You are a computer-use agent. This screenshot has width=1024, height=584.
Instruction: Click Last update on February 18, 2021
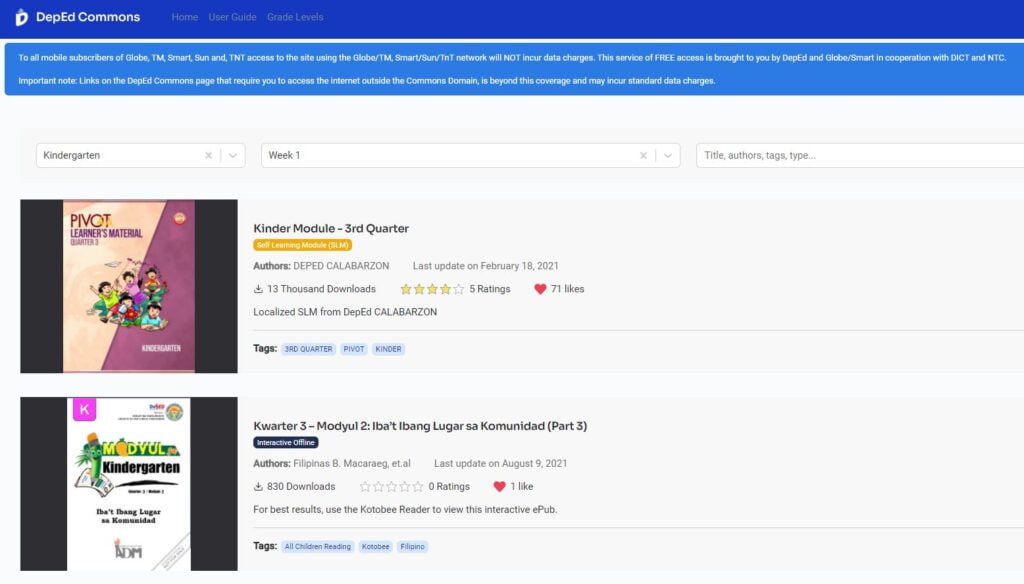pyautogui.click(x=486, y=266)
